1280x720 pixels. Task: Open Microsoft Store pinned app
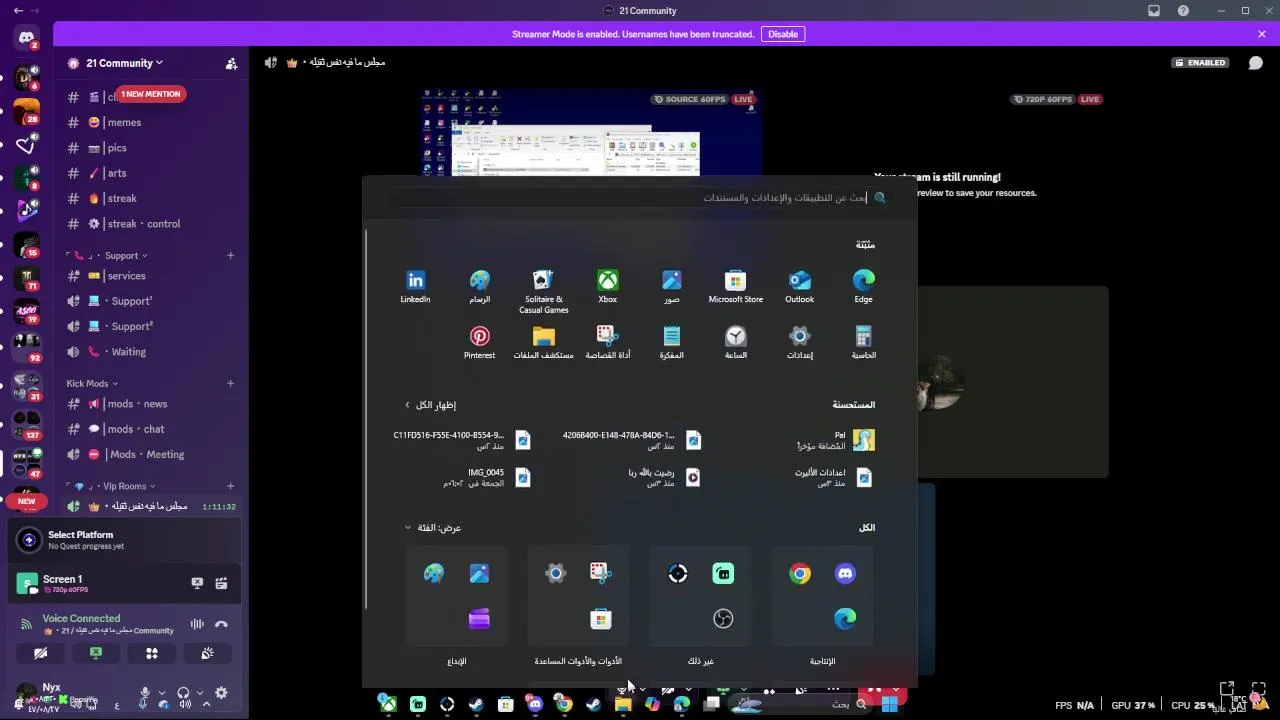735,286
